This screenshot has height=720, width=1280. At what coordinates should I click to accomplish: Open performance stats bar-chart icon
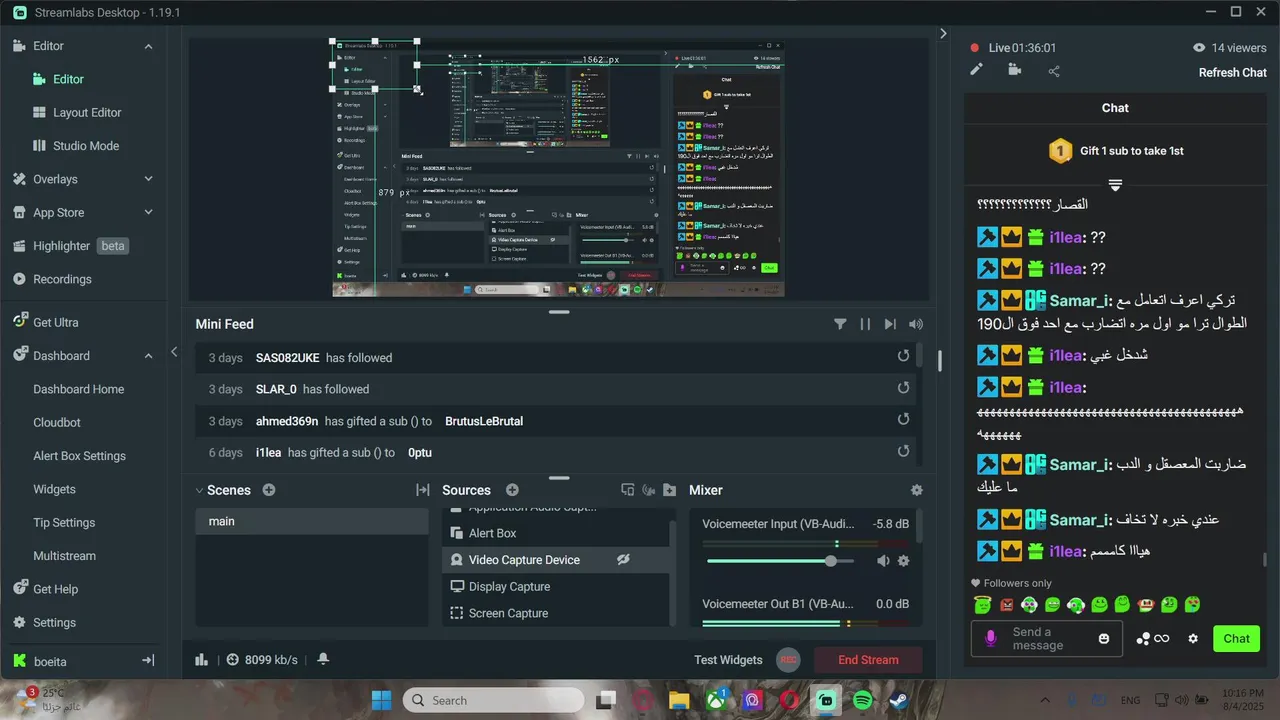[201, 659]
